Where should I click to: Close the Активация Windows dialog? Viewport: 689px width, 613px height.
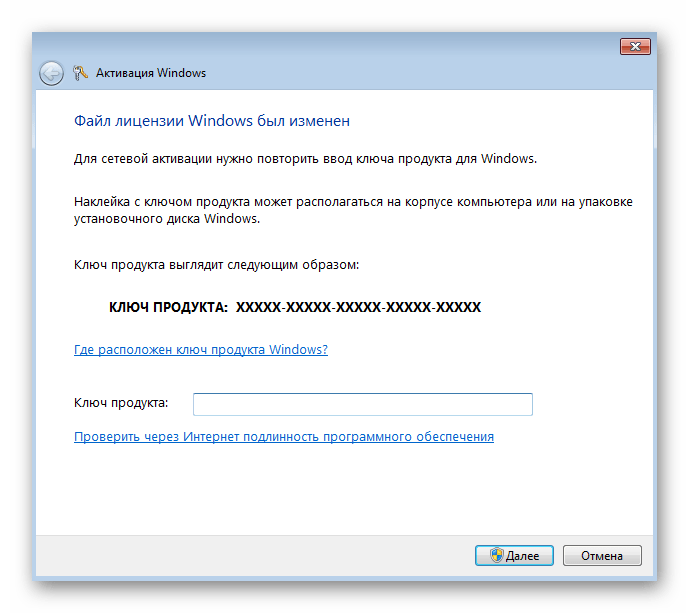click(x=635, y=47)
